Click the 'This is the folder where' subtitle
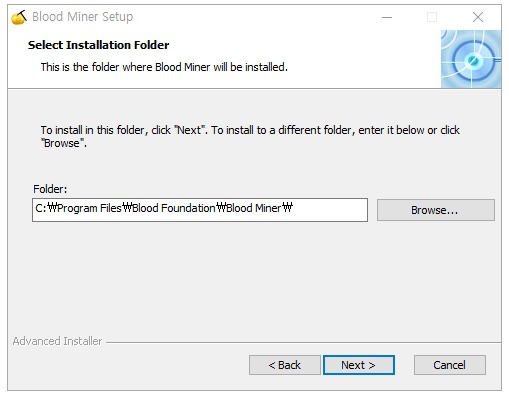This screenshot has height=394, width=509. [x=164, y=67]
